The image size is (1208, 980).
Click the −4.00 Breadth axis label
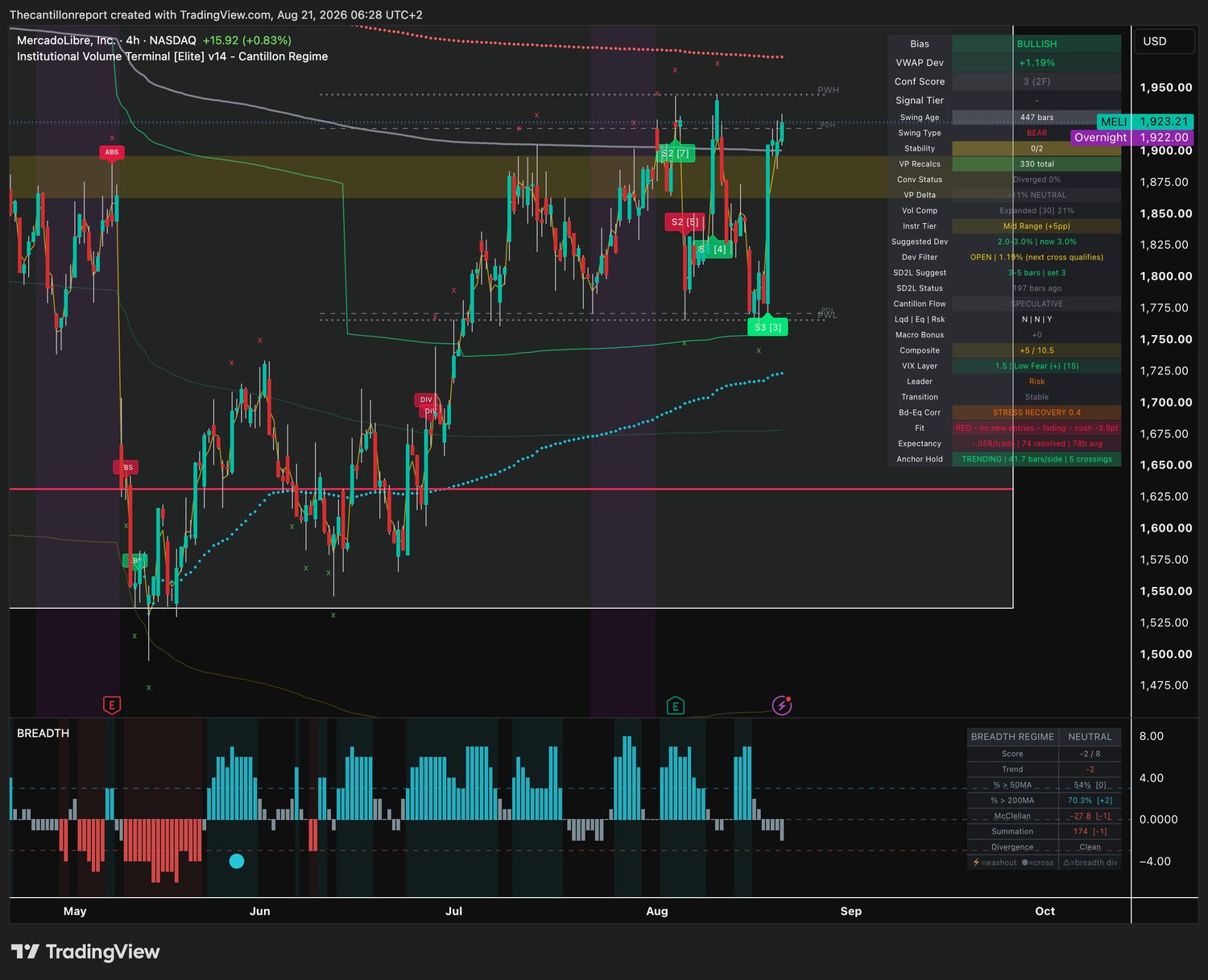(1155, 861)
